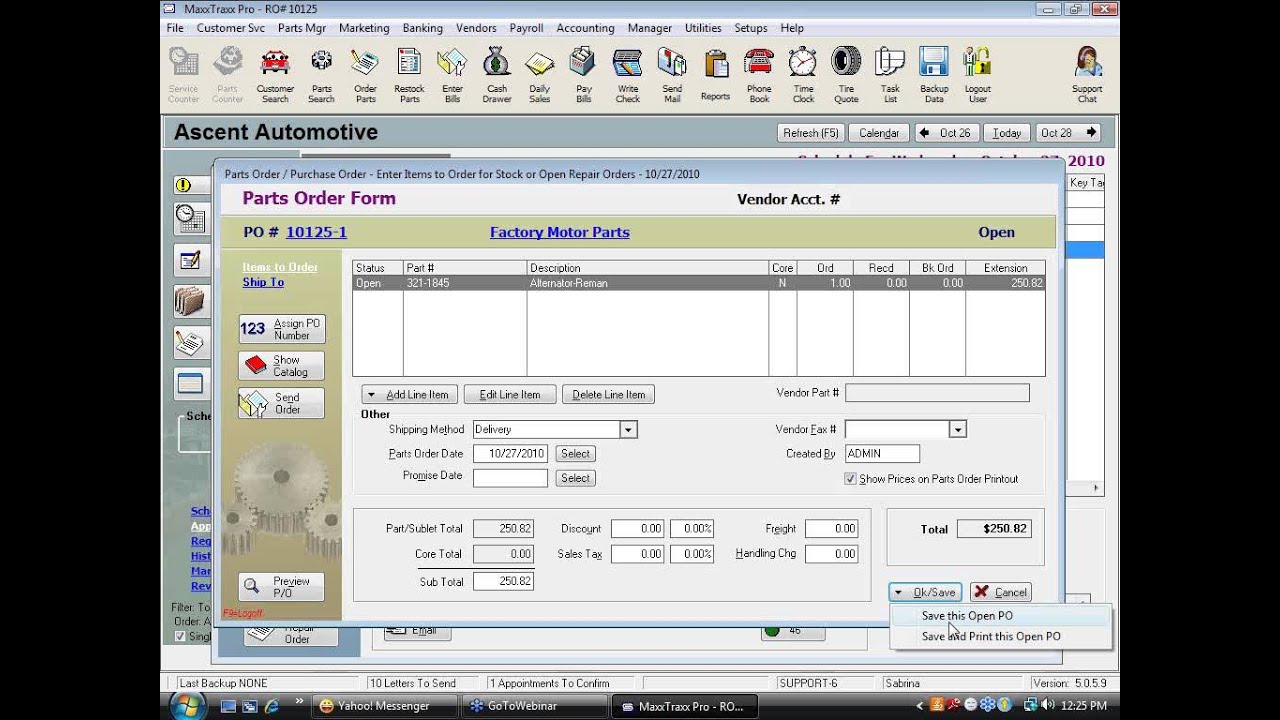Open the Task List tool
Image resolution: width=1280 pixels, height=720 pixels.
click(x=890, y=75)
